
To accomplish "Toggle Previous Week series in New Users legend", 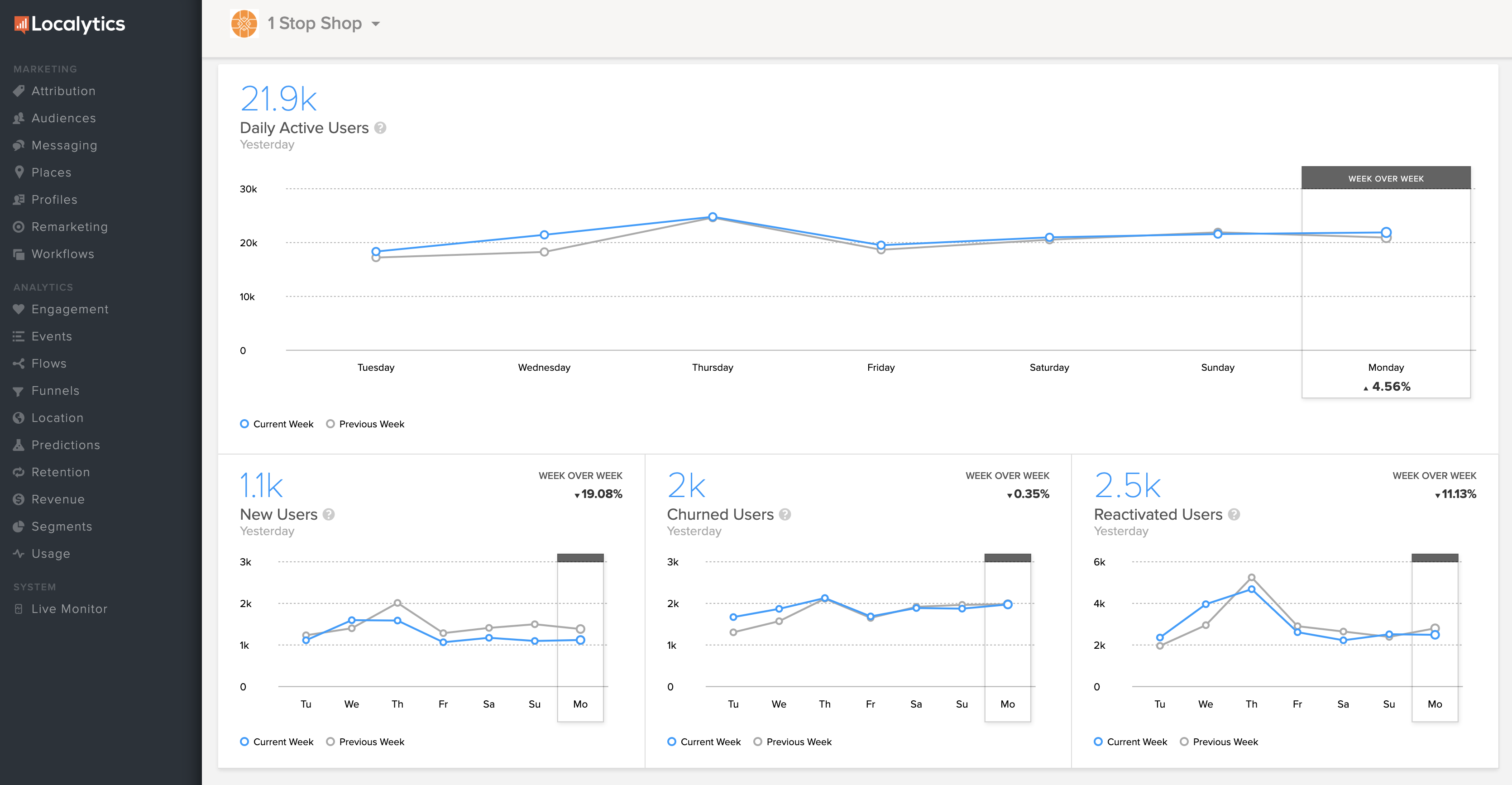I will coord(365,742).
